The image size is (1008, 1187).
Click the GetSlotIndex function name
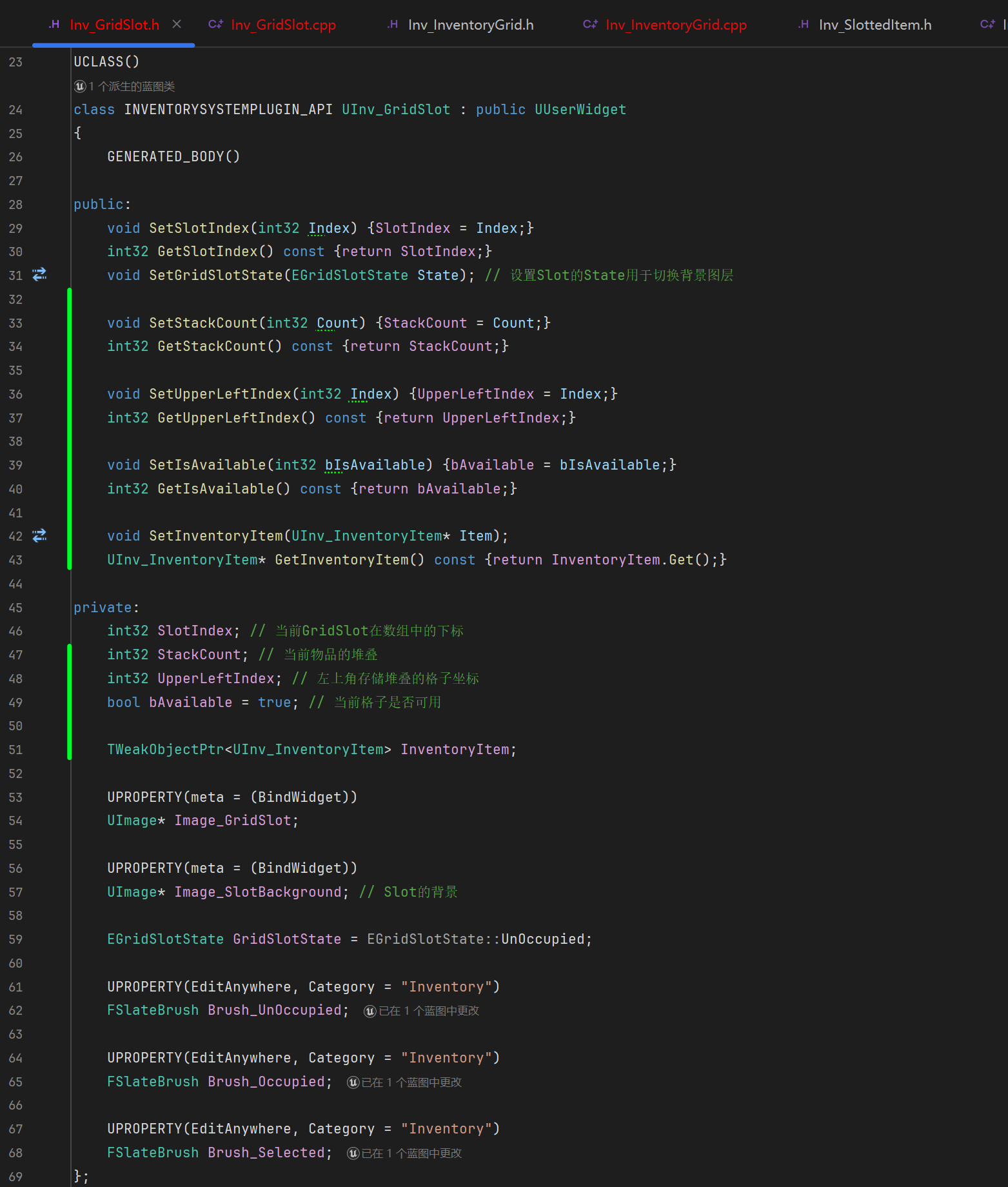(208, 252)
